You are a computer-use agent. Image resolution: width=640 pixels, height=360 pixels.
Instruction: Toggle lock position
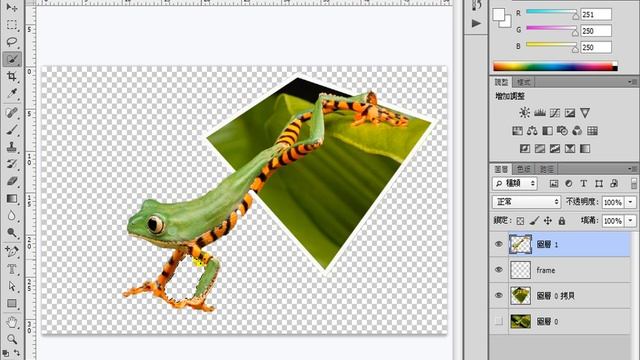point(548,221)
